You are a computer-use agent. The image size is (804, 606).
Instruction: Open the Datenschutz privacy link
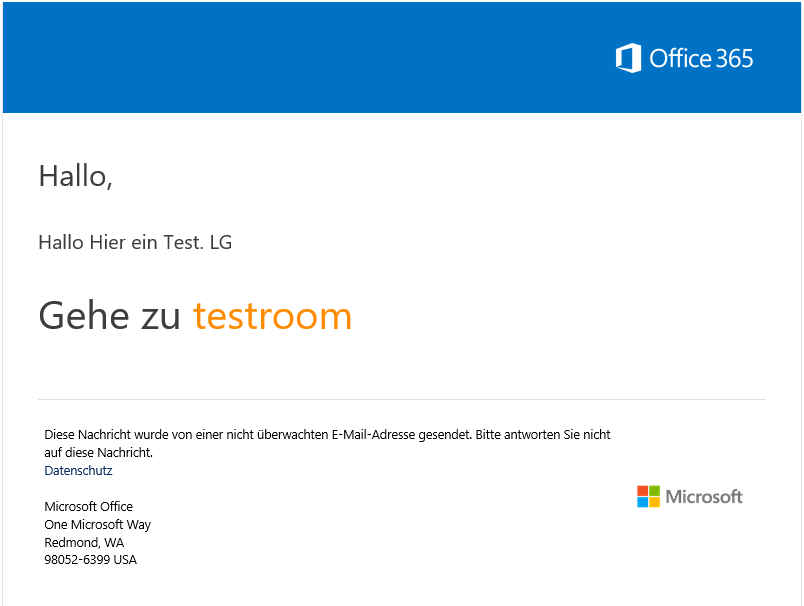[x=78, y=470]
